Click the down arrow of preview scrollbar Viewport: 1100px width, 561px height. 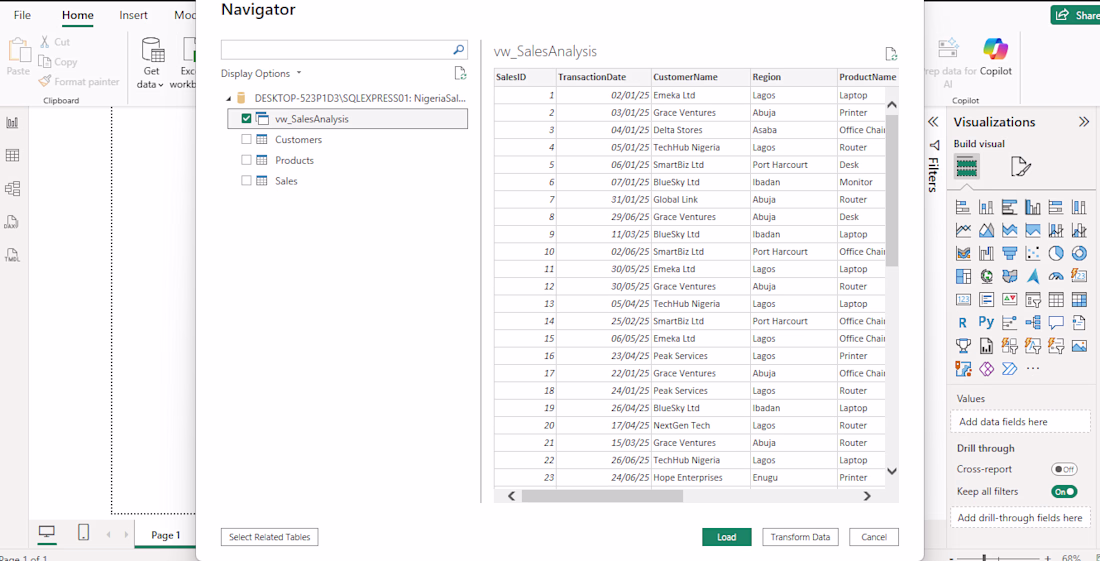coord(892,471)
